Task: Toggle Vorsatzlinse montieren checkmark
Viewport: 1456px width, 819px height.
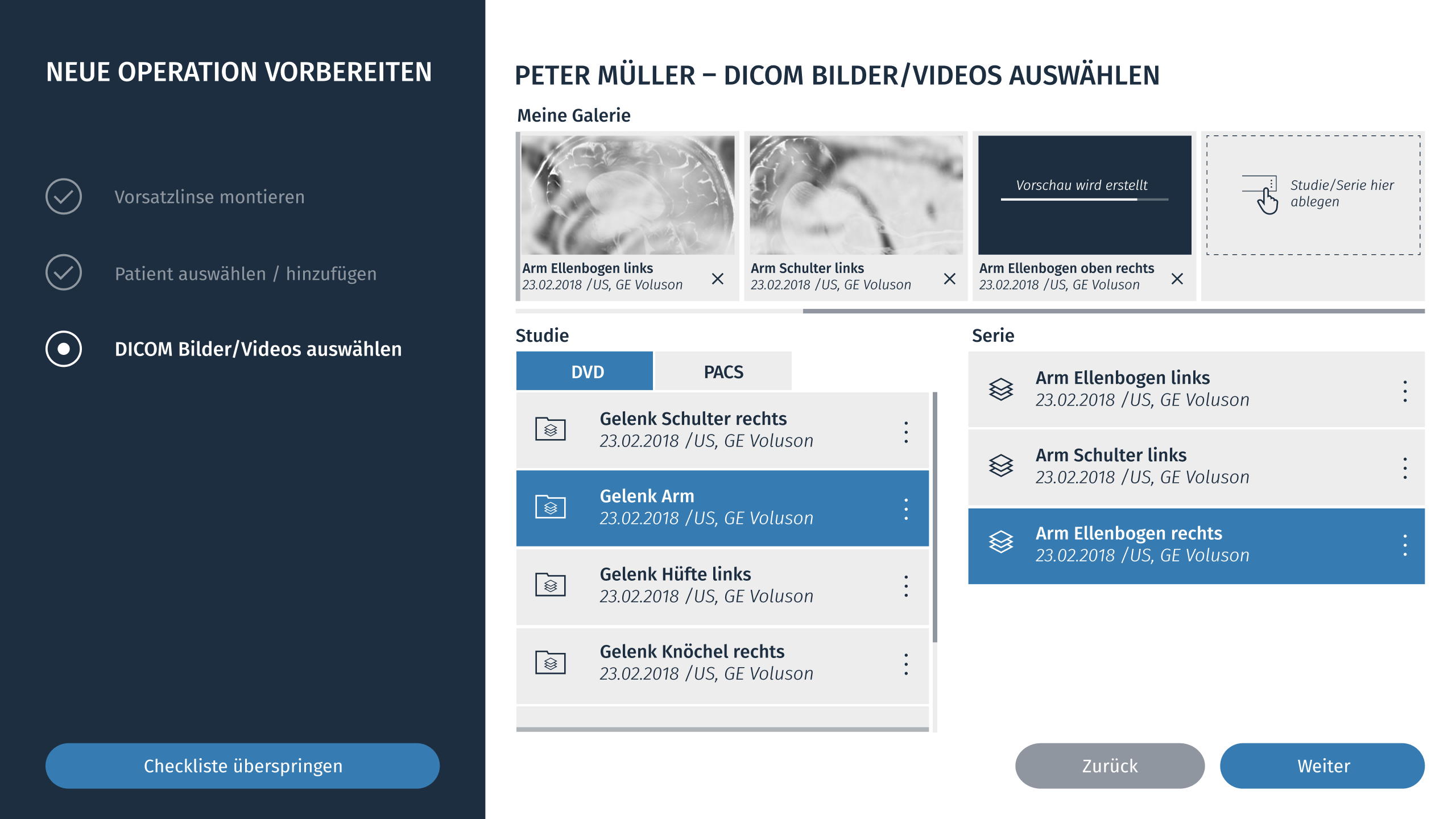Action: pos(64,197)
